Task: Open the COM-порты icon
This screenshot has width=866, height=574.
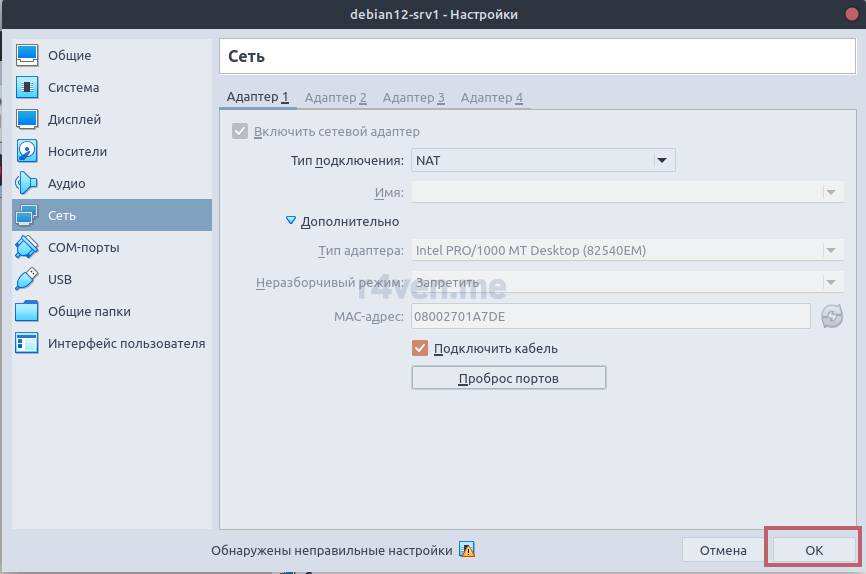Action: pyautogui.click(x=27, y=248)
